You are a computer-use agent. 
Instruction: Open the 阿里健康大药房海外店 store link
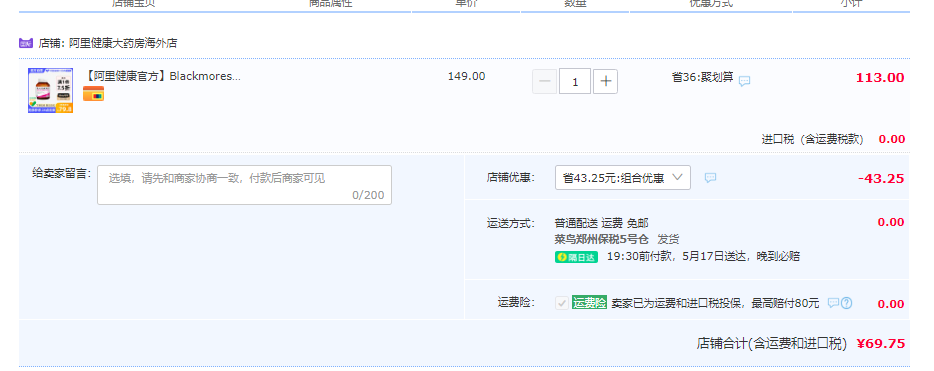pyautogui.click(x=123, y=43)
